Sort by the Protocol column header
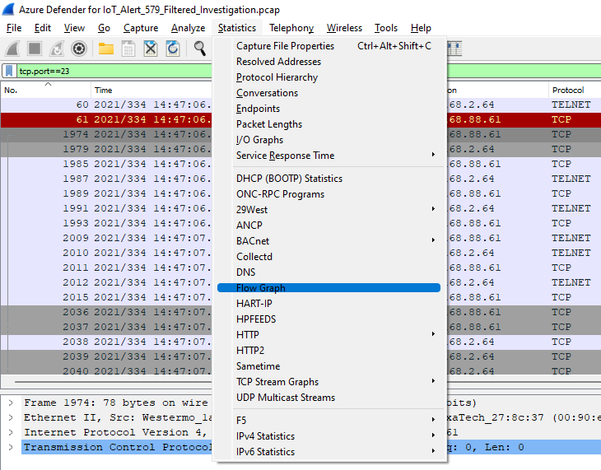601x470 pixels. point(574,90)
